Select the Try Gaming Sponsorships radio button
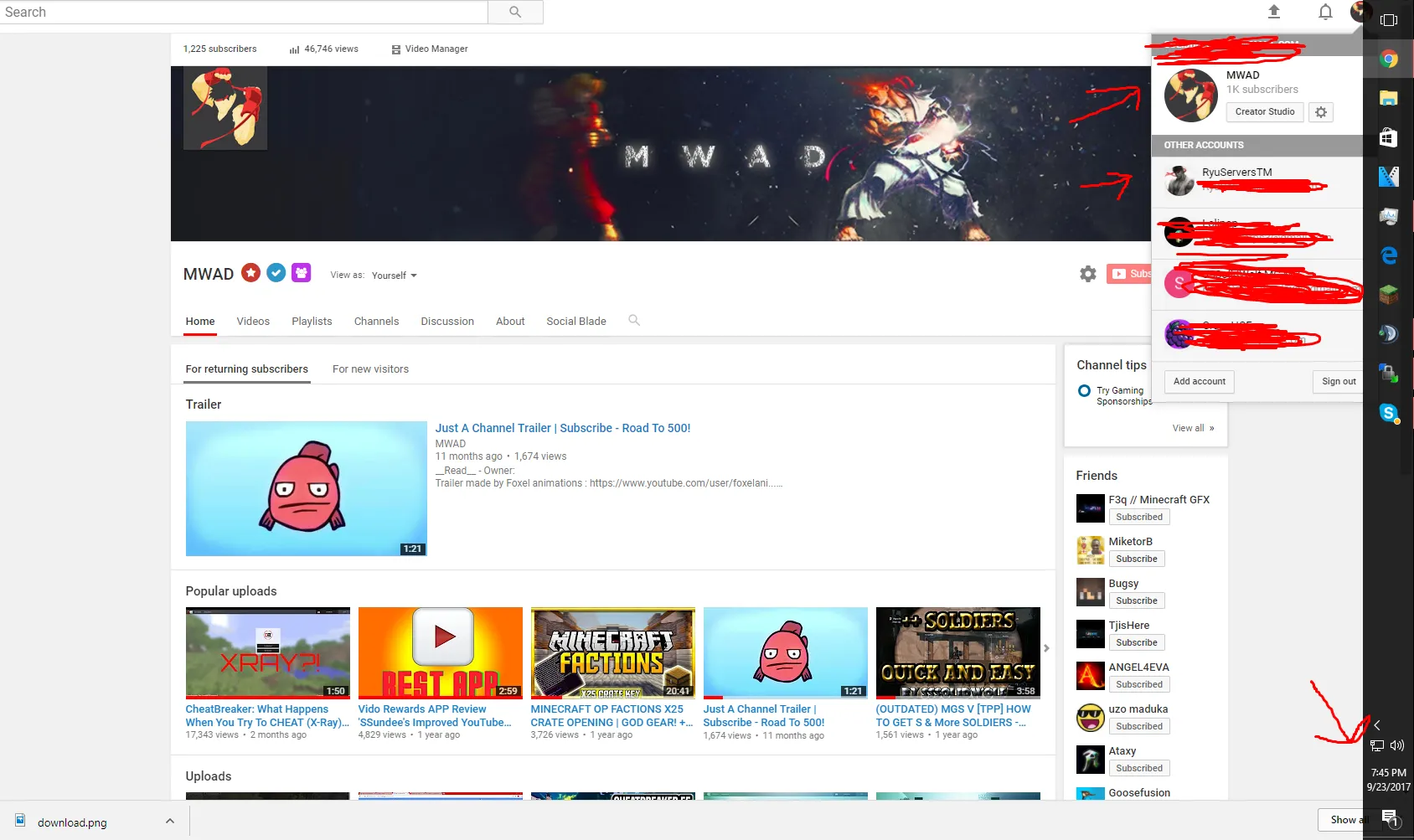This screenshot has height=840, width=1414. 1084,391
